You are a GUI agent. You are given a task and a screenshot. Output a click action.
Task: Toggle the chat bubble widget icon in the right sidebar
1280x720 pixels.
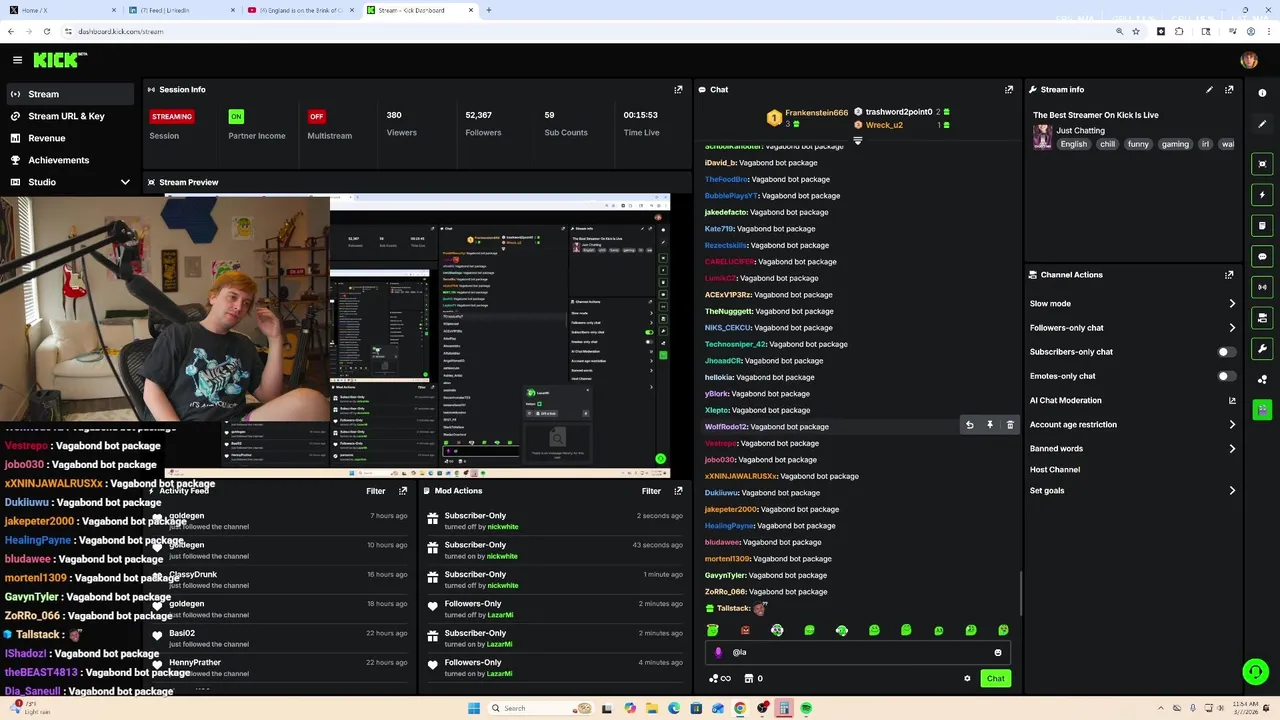pyautogui.click(x=1262, y=257)
